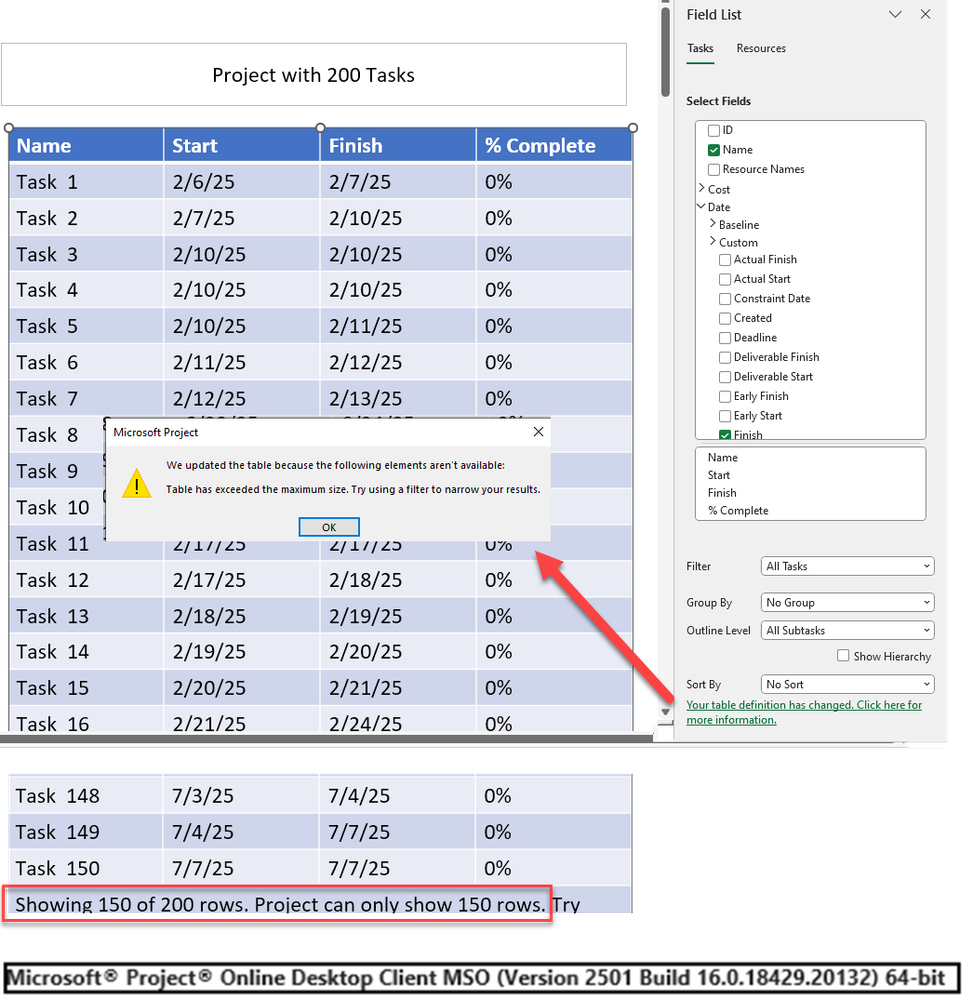Click the warning icon in the dialog
This screenshot has width=973, height=999.
tap(136, 484)
